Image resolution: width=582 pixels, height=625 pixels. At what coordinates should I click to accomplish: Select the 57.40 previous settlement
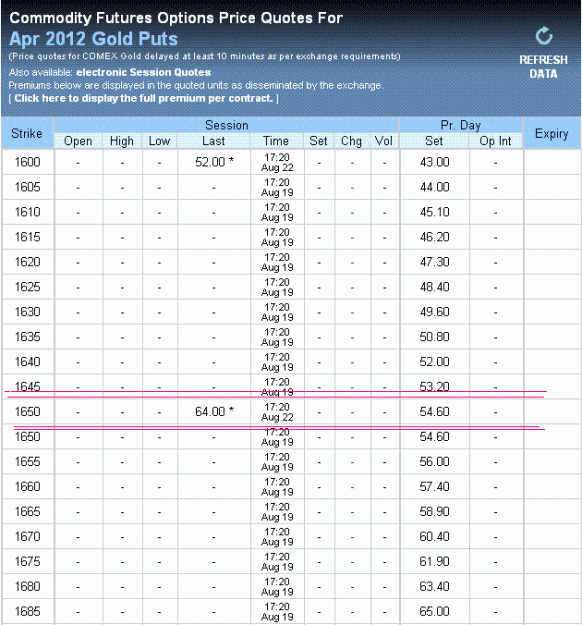click(x=435, y=487)
